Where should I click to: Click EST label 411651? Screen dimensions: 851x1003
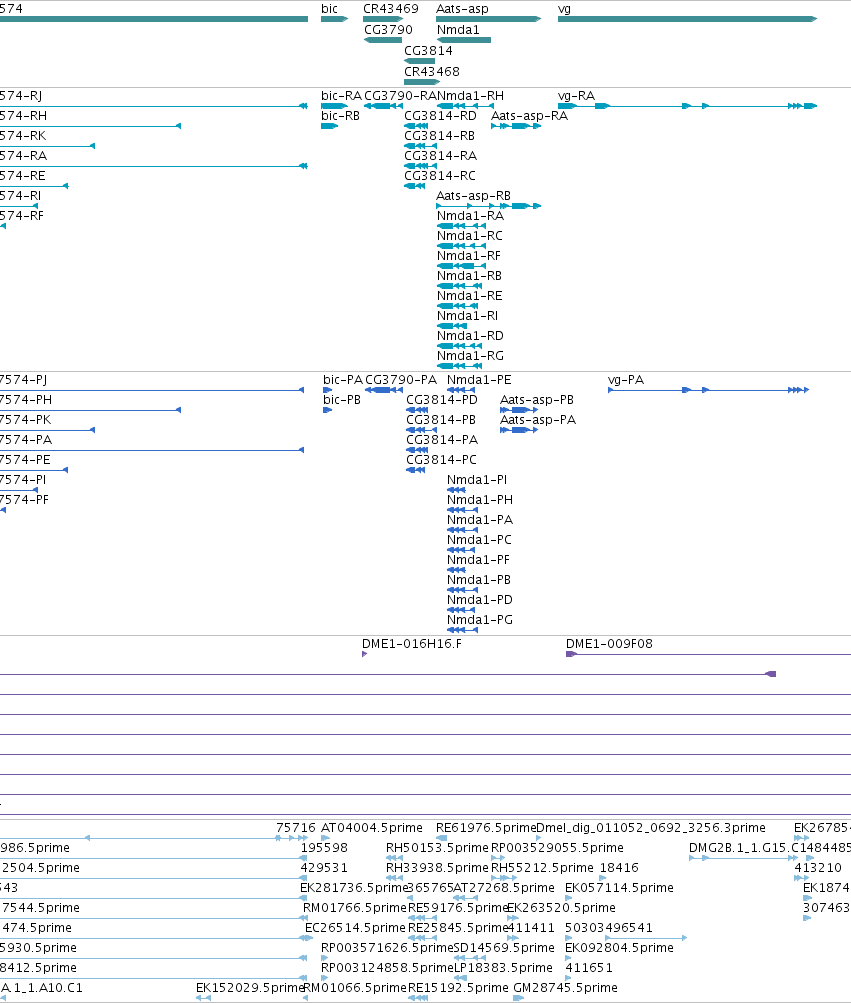[x=589, y=968]
